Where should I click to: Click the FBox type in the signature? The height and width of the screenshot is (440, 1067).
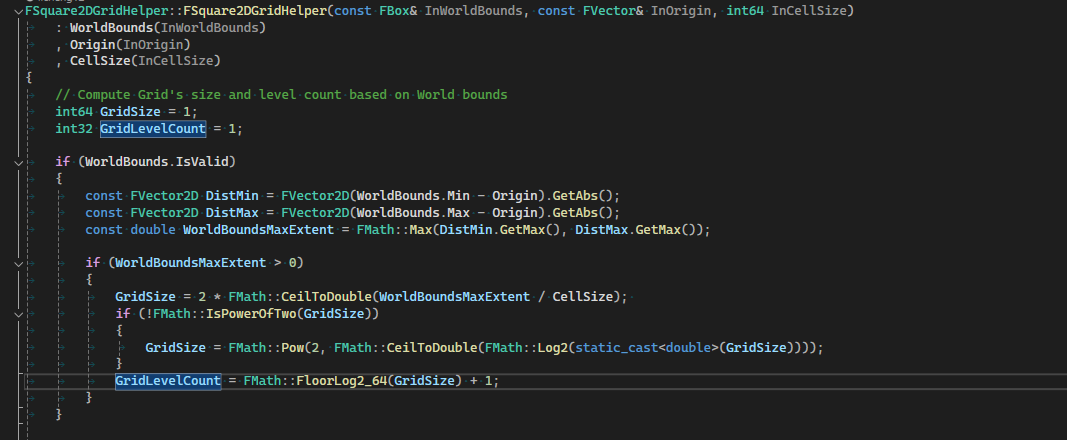[x=393, y=11]
